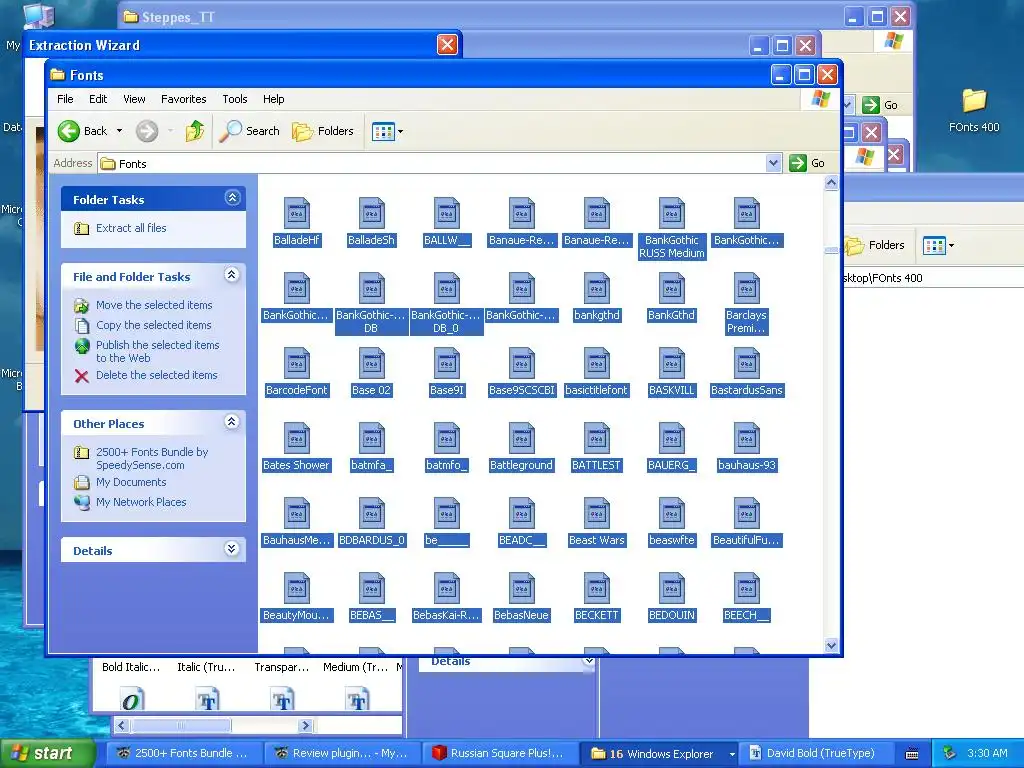Open the Tools menu
1024x768 pixels.
point(234,99)
